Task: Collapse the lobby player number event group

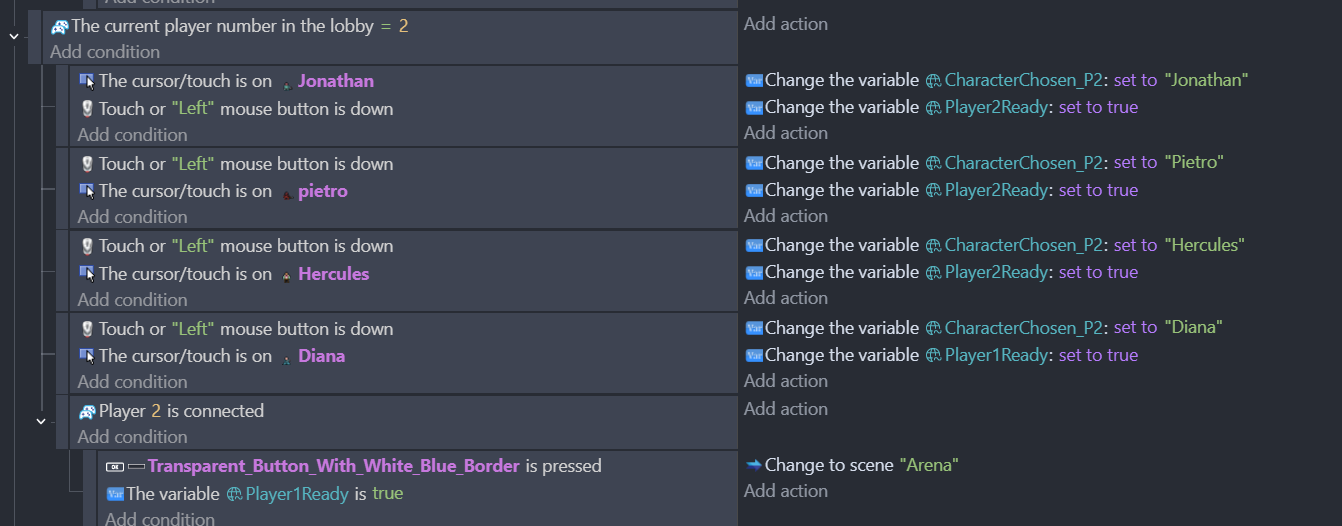Action: [14, 36]
